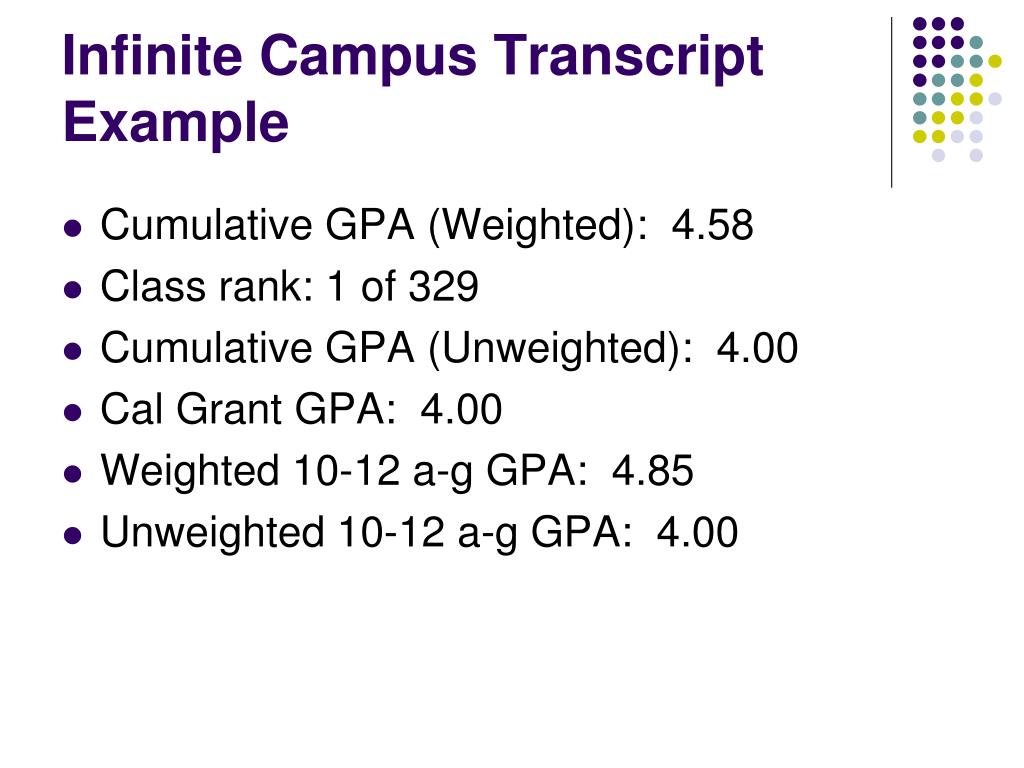
Task: Click the 4.85 a-g GPA value
Action: click(x=652, y=471)
